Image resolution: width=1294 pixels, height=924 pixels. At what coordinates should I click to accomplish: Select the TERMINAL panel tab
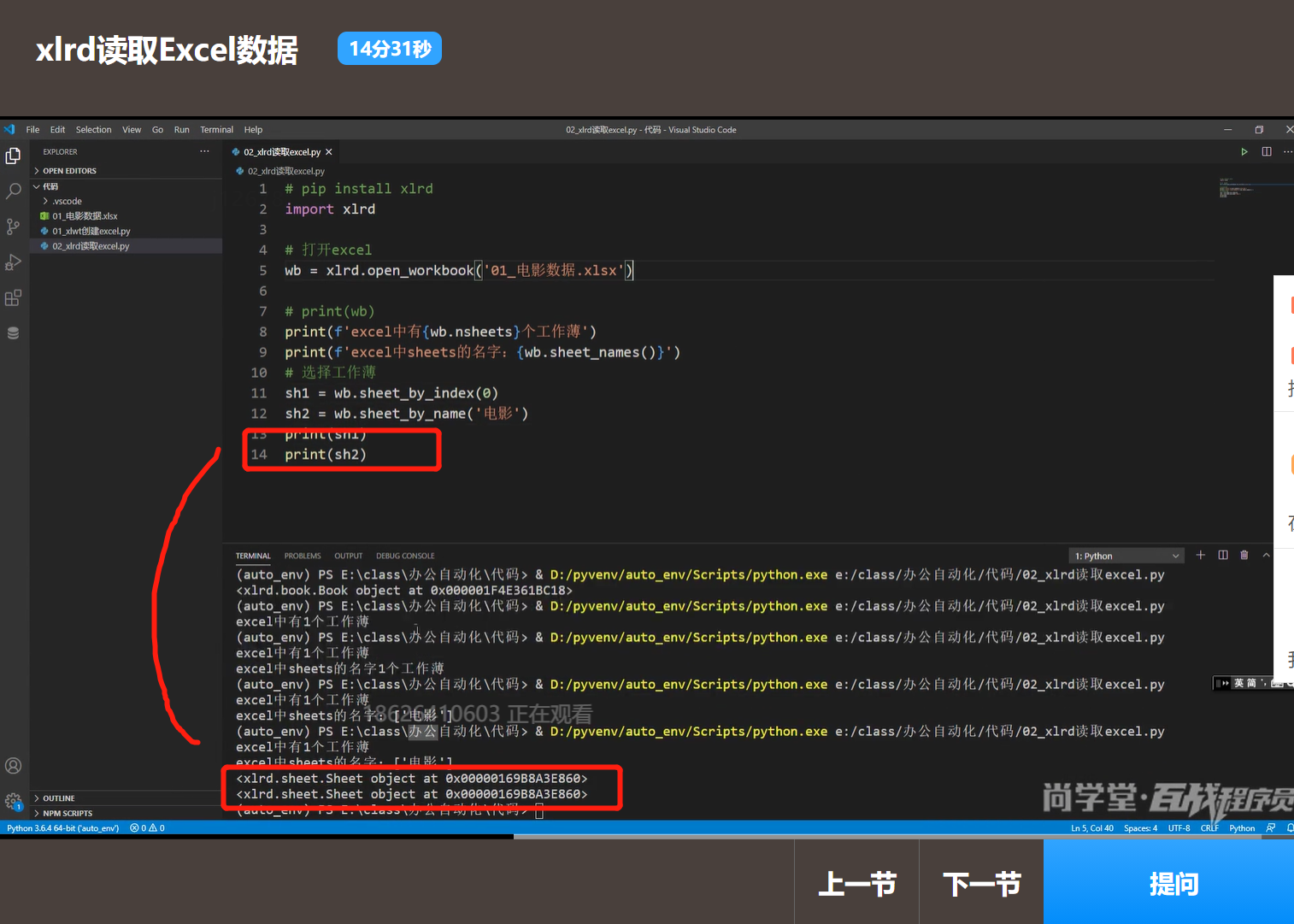coord(253,556)
